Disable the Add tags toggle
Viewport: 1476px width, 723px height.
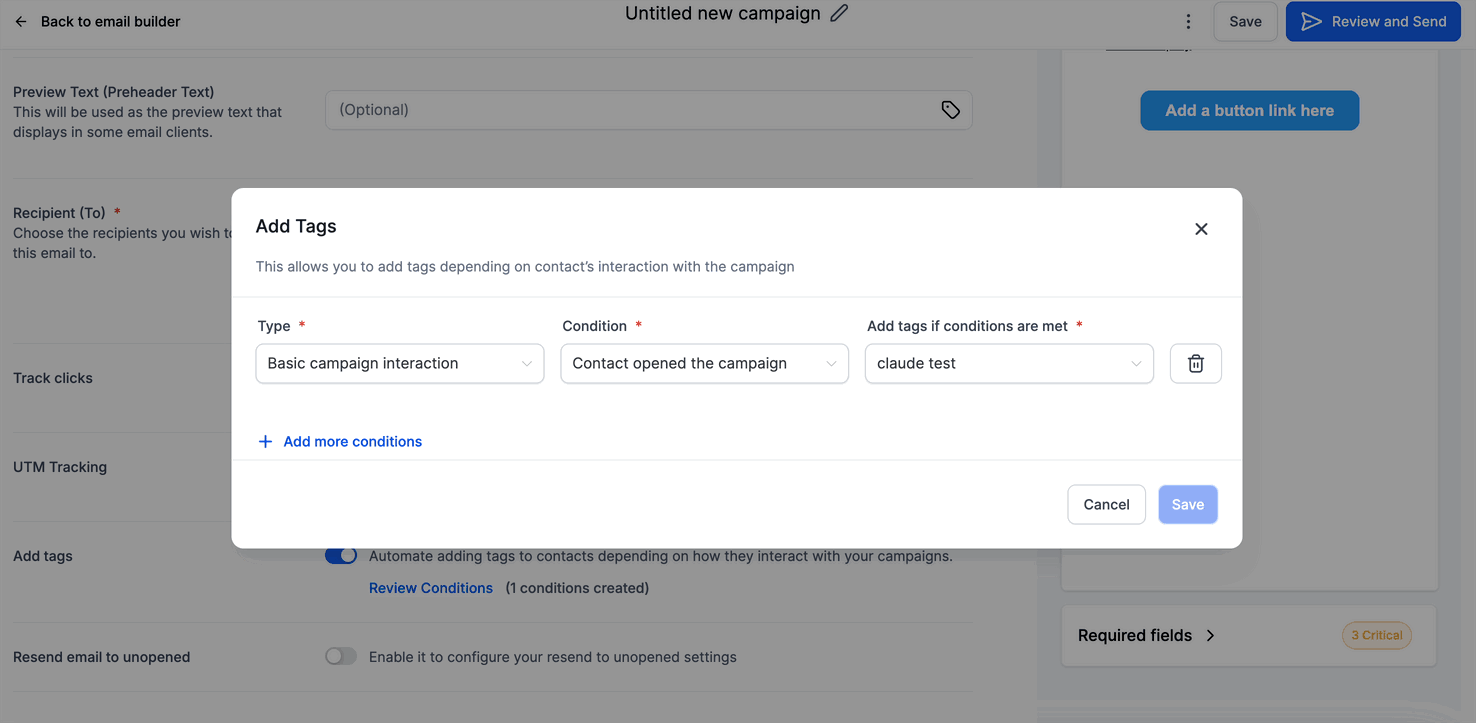pyautogui.click(x=341, y=556)
